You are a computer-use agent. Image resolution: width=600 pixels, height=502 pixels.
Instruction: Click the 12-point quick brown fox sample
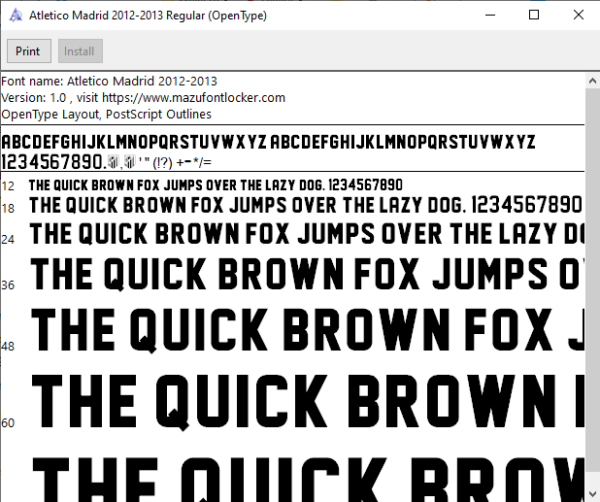click(x=216, y=185)
